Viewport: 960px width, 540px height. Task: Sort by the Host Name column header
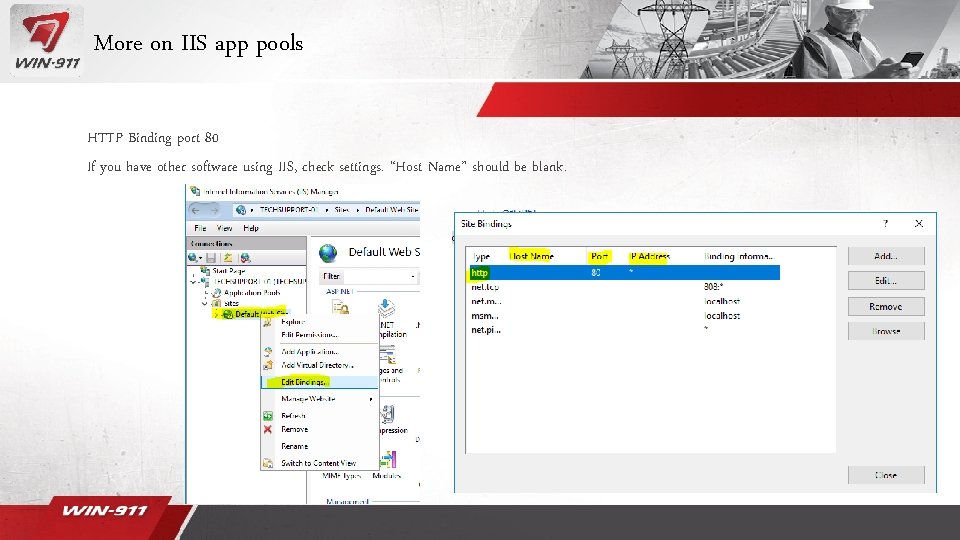tap(531, 257)
